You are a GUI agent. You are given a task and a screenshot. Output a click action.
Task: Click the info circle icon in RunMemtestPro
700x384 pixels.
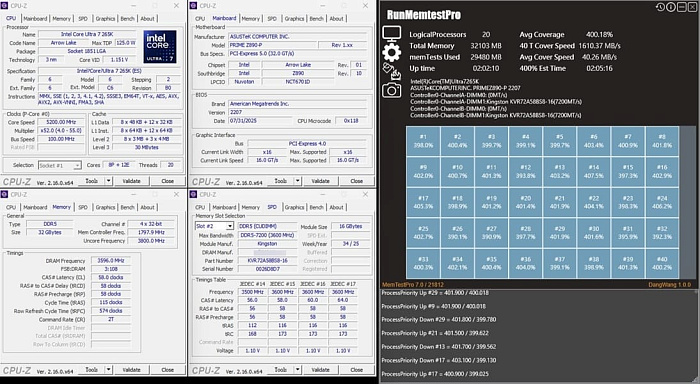[x=671, y=7]
